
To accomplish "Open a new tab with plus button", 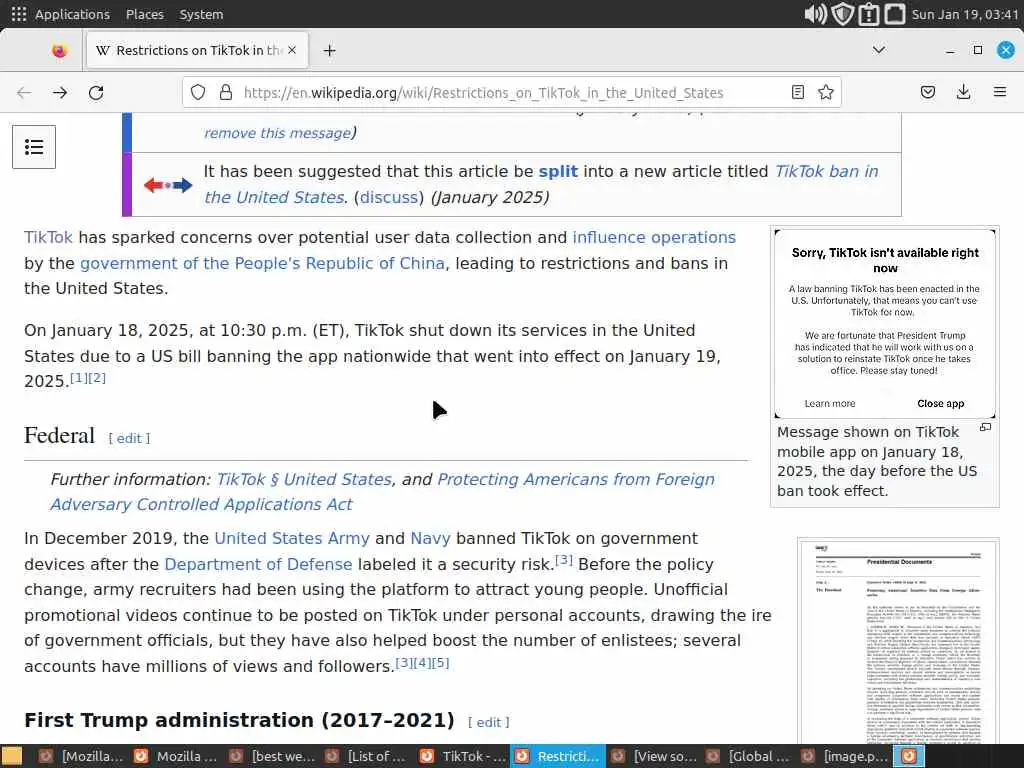I will pyautogui.click(x=329, y=50).
